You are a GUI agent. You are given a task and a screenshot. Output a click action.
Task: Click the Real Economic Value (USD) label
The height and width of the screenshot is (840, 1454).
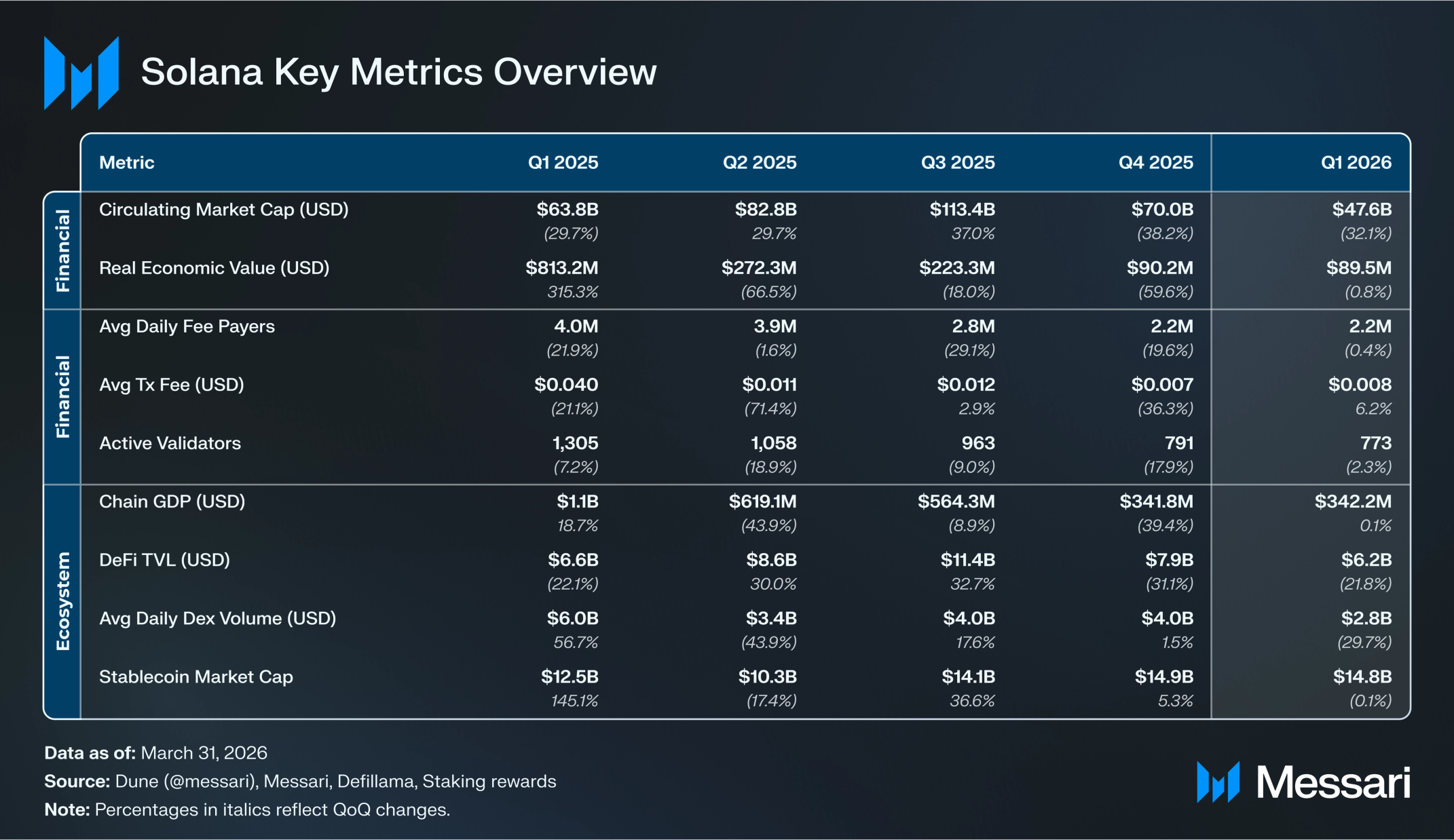(x=215, y=268)
